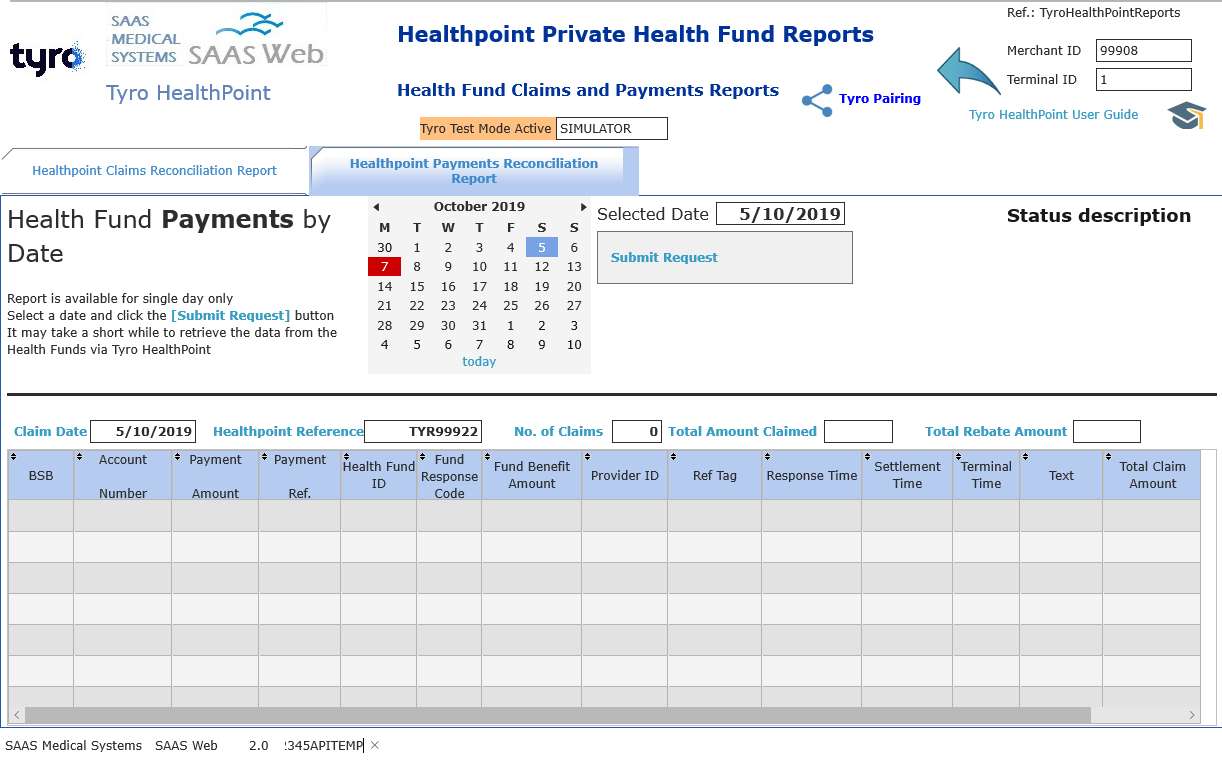Click the SIMULATOR test mode field
1222x763 pixels.
tap(611, 129)
